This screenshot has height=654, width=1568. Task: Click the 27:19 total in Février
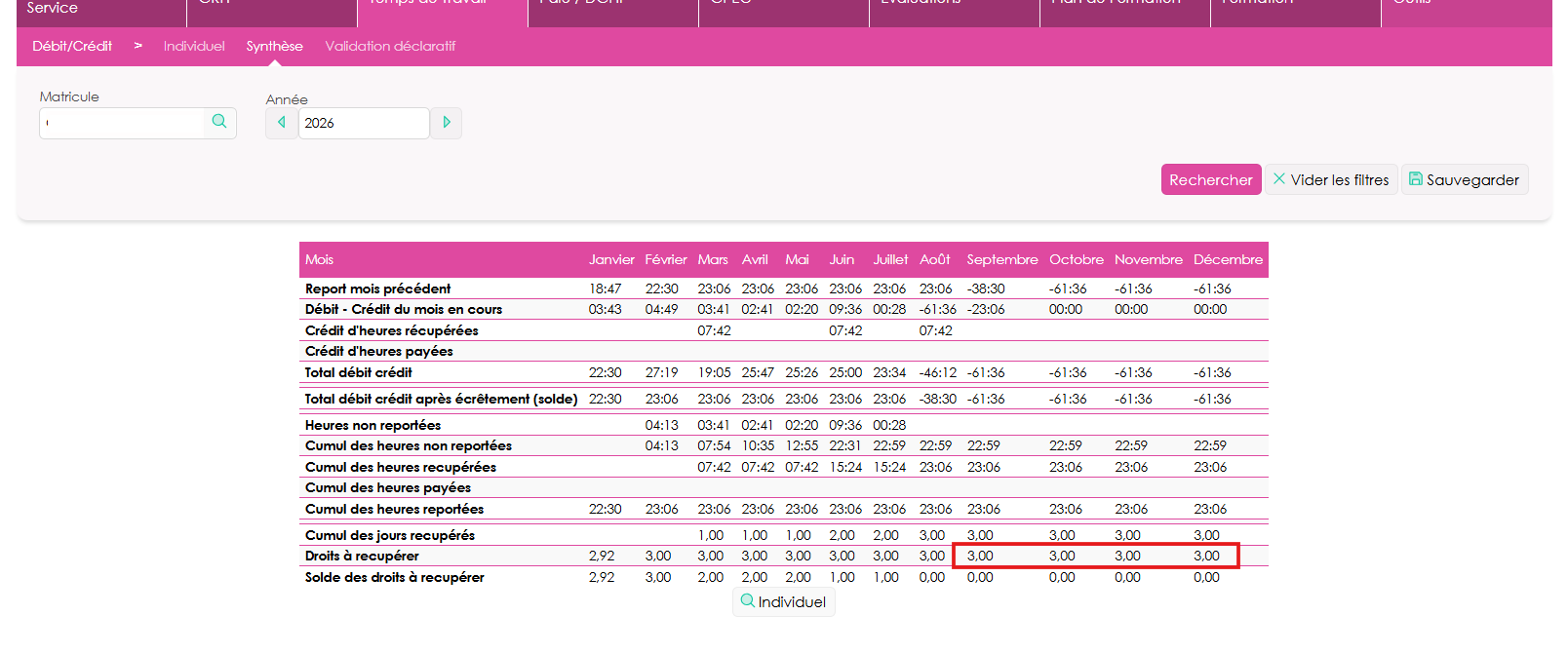tap(661, 372)
